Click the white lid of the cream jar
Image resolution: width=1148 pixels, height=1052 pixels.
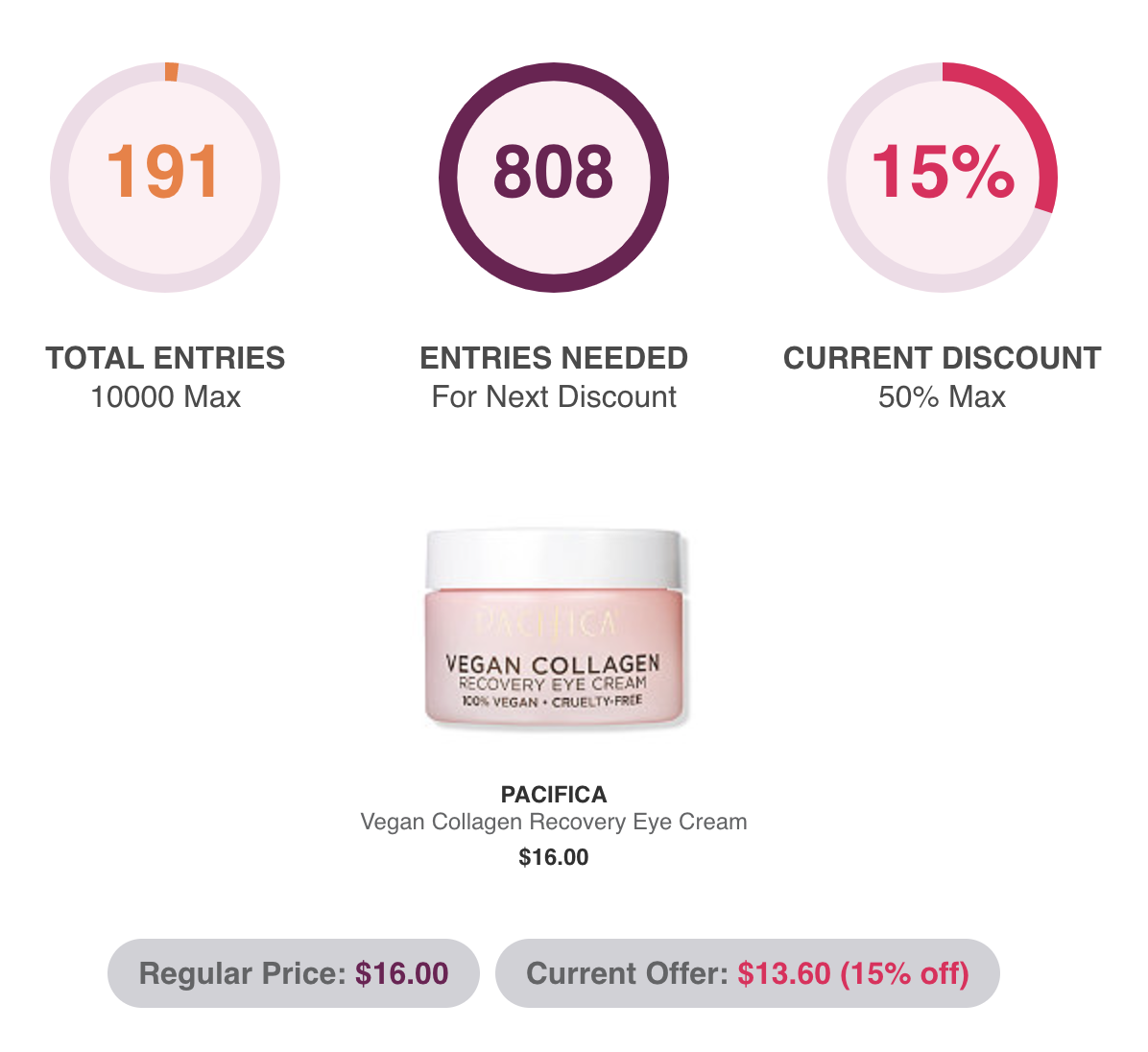(554, 560)
